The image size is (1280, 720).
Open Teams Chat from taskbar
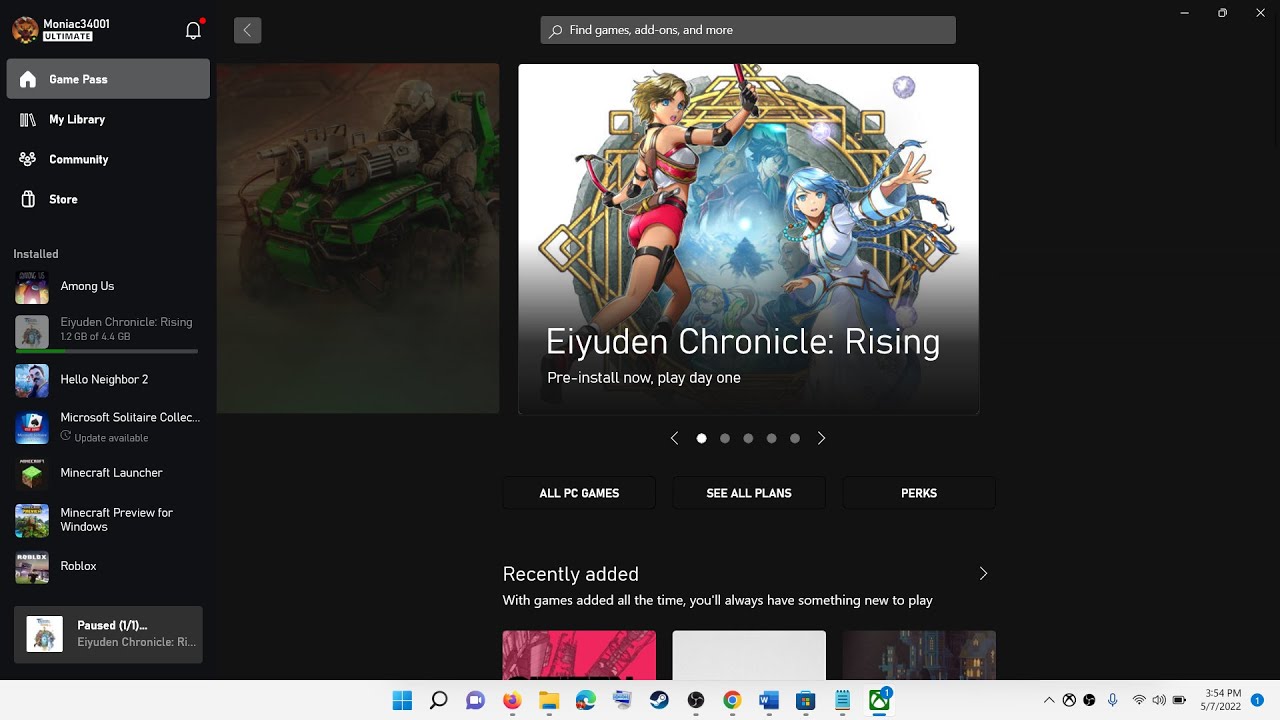tap(475, 700)
